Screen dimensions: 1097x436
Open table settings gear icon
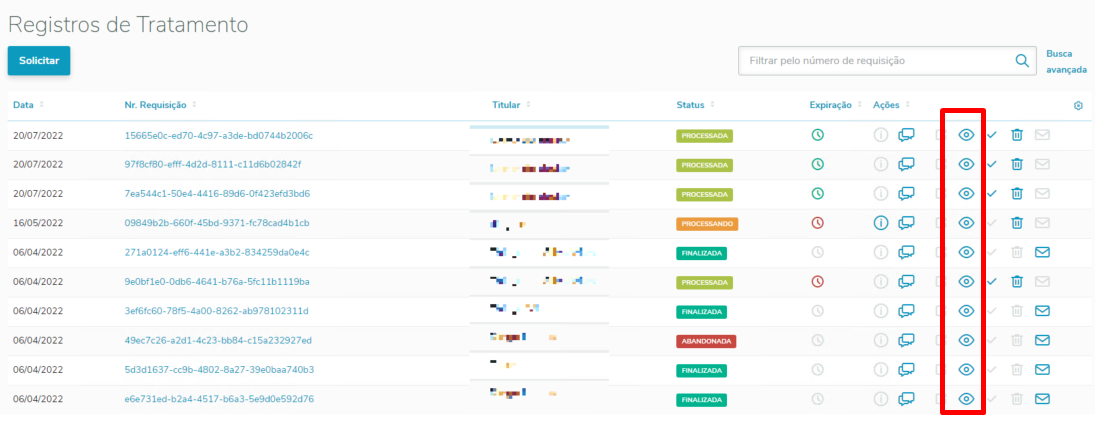tap(1078, 106)
